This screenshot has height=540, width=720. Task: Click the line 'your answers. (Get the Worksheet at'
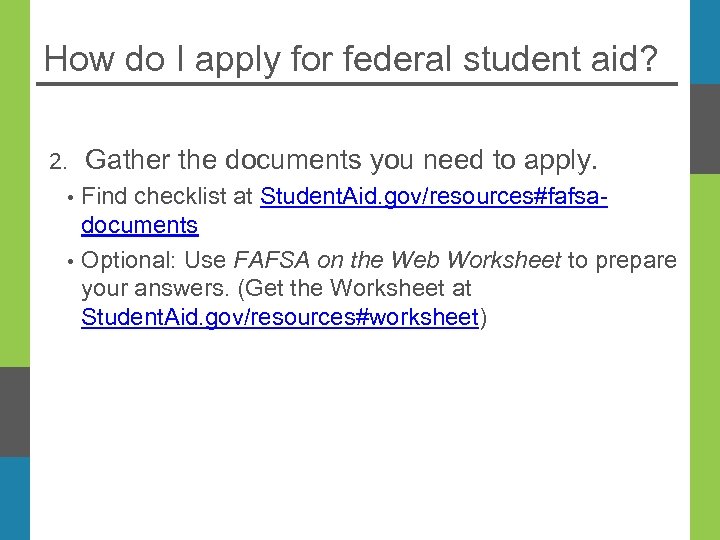[276, 289]
